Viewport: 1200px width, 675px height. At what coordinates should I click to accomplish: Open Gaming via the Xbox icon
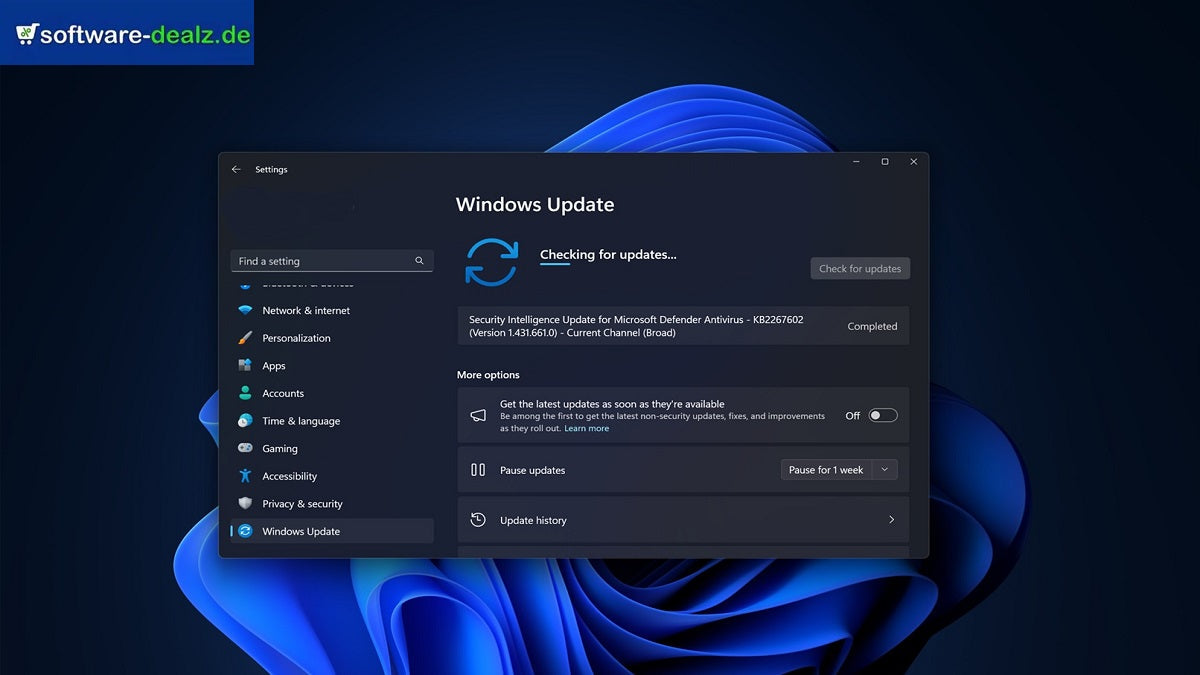[x=246, y=448]
